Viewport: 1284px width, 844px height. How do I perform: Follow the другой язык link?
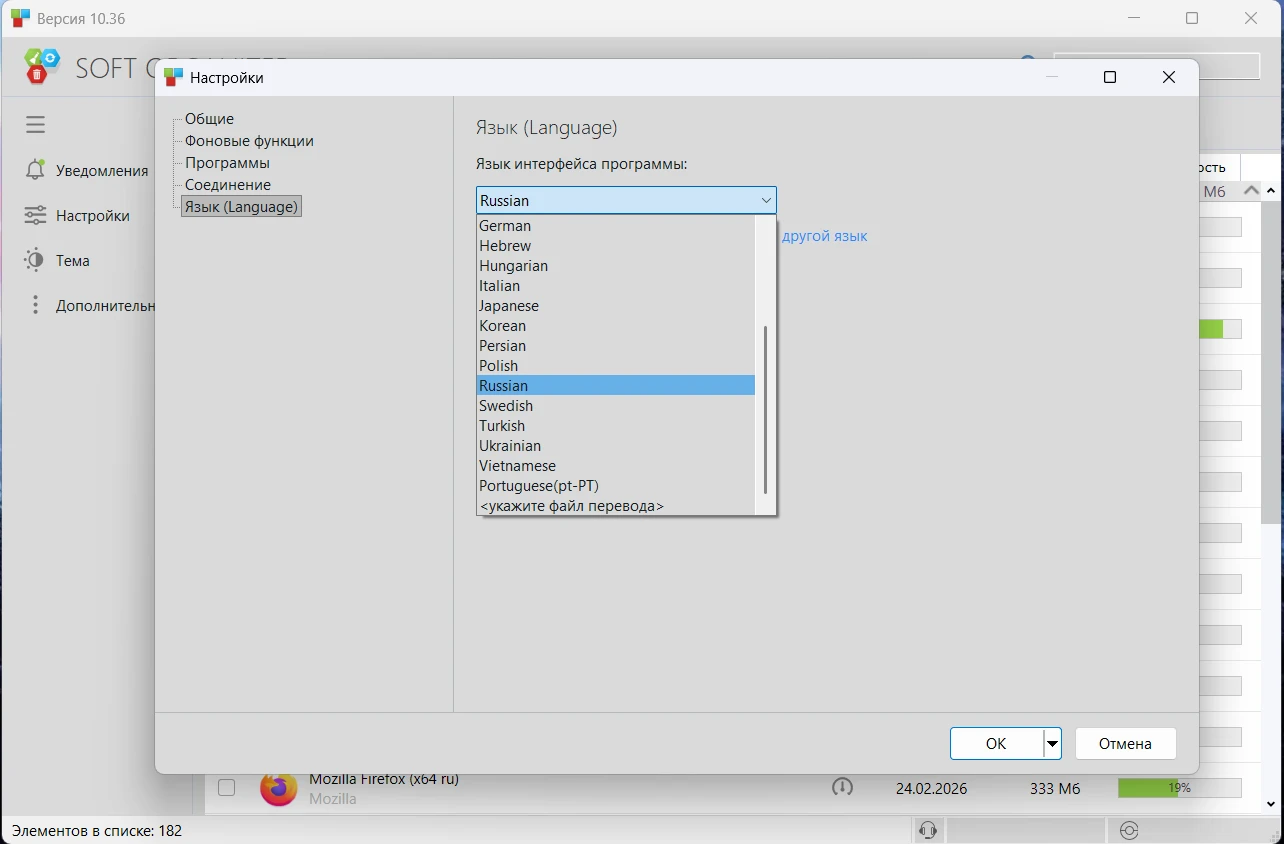pos(824,237)
